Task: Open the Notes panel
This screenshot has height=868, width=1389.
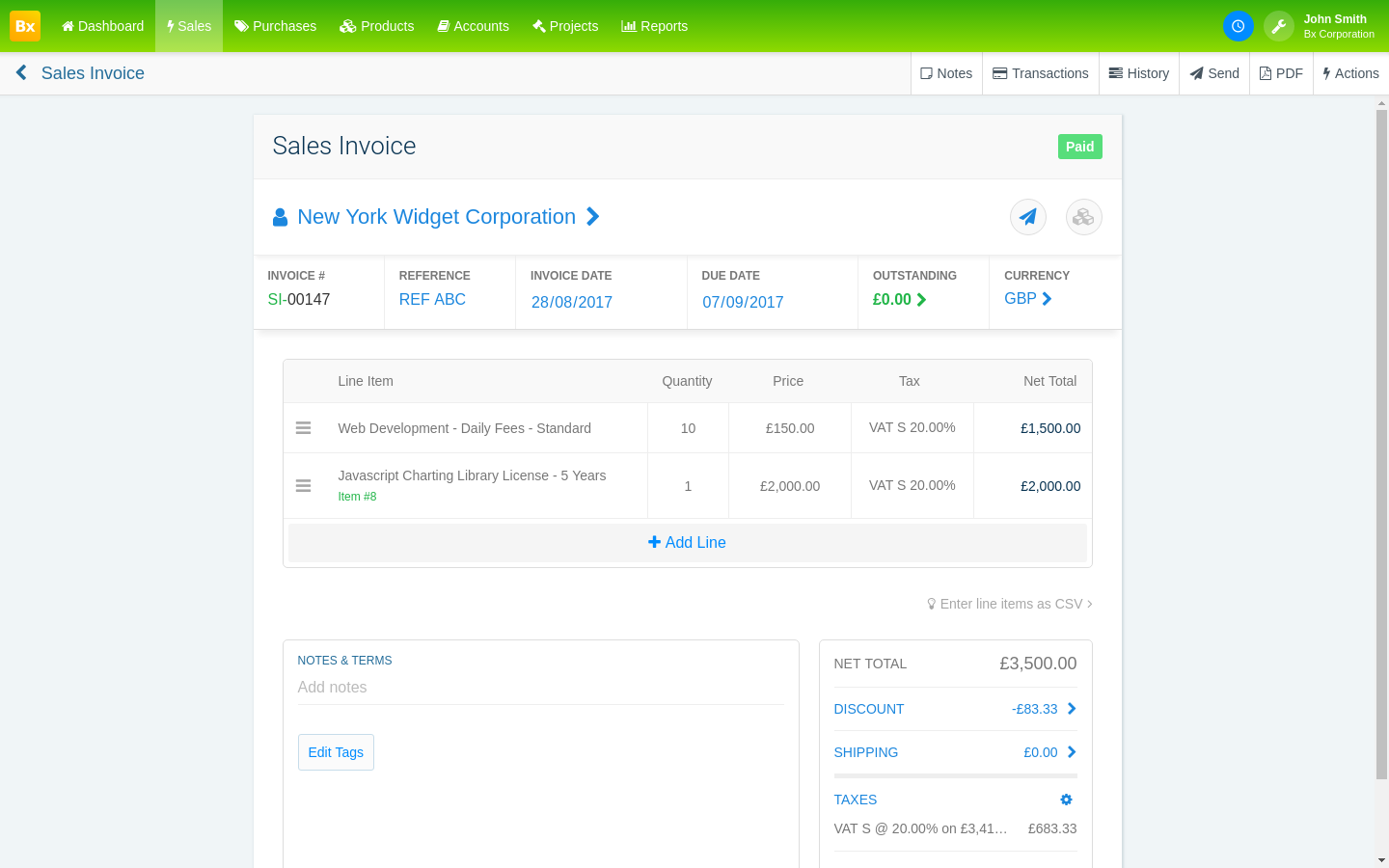Action: tap(946, 73)
